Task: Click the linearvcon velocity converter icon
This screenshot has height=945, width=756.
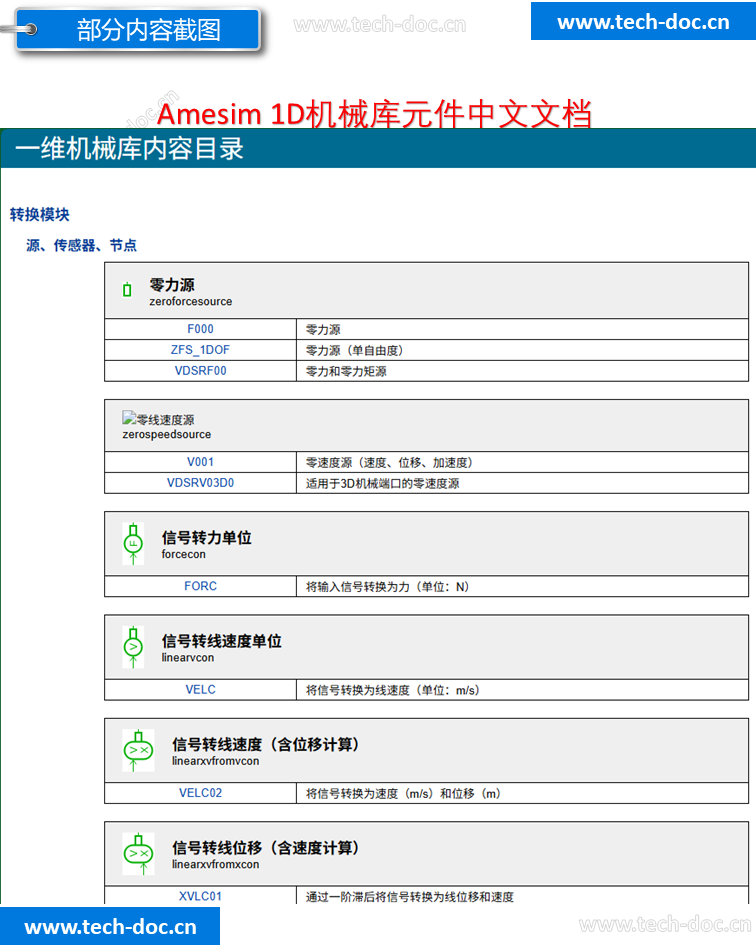Action: (x=133, y=647)
